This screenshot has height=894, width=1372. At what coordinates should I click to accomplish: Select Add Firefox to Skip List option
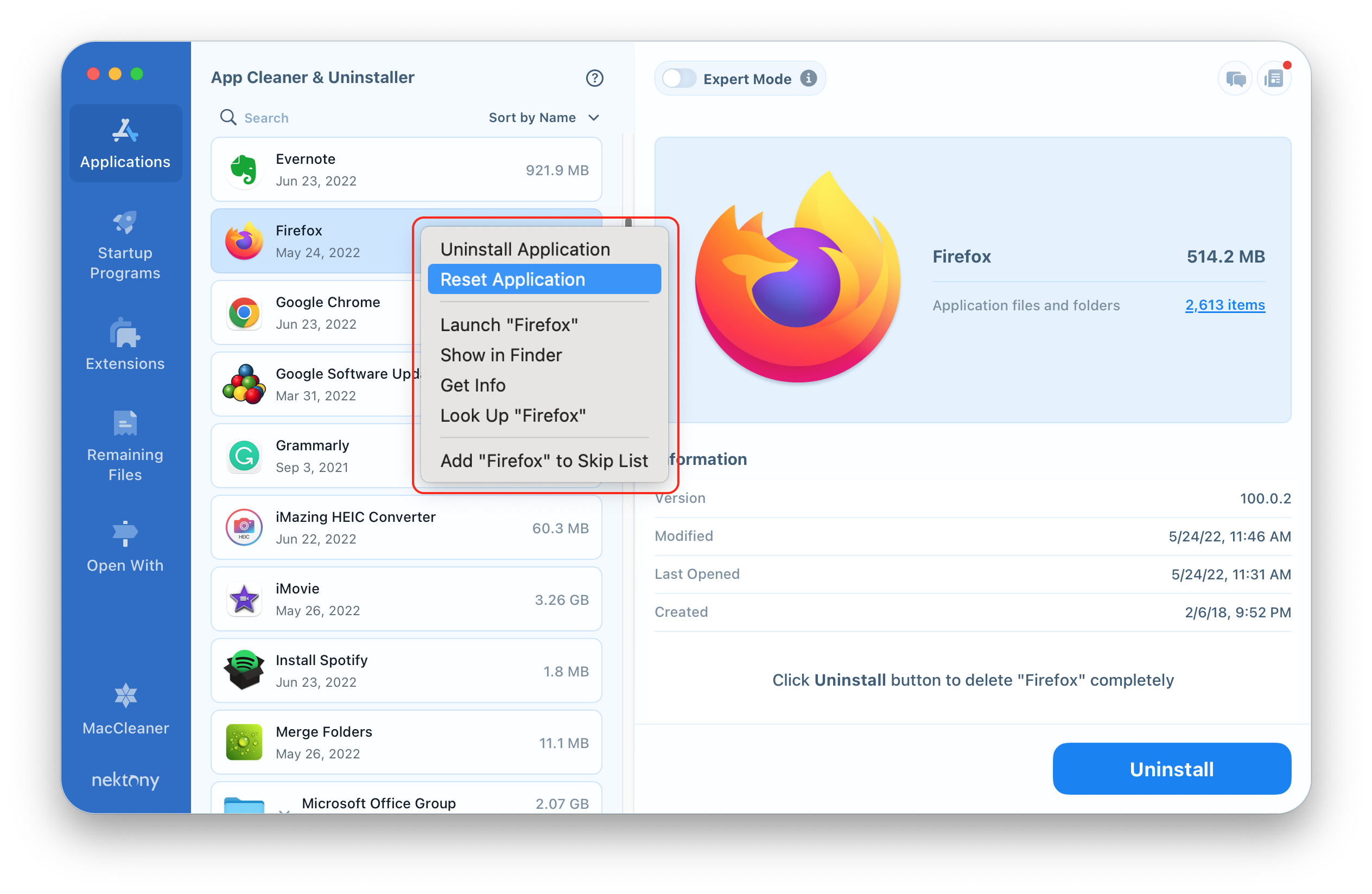point(543,460)
